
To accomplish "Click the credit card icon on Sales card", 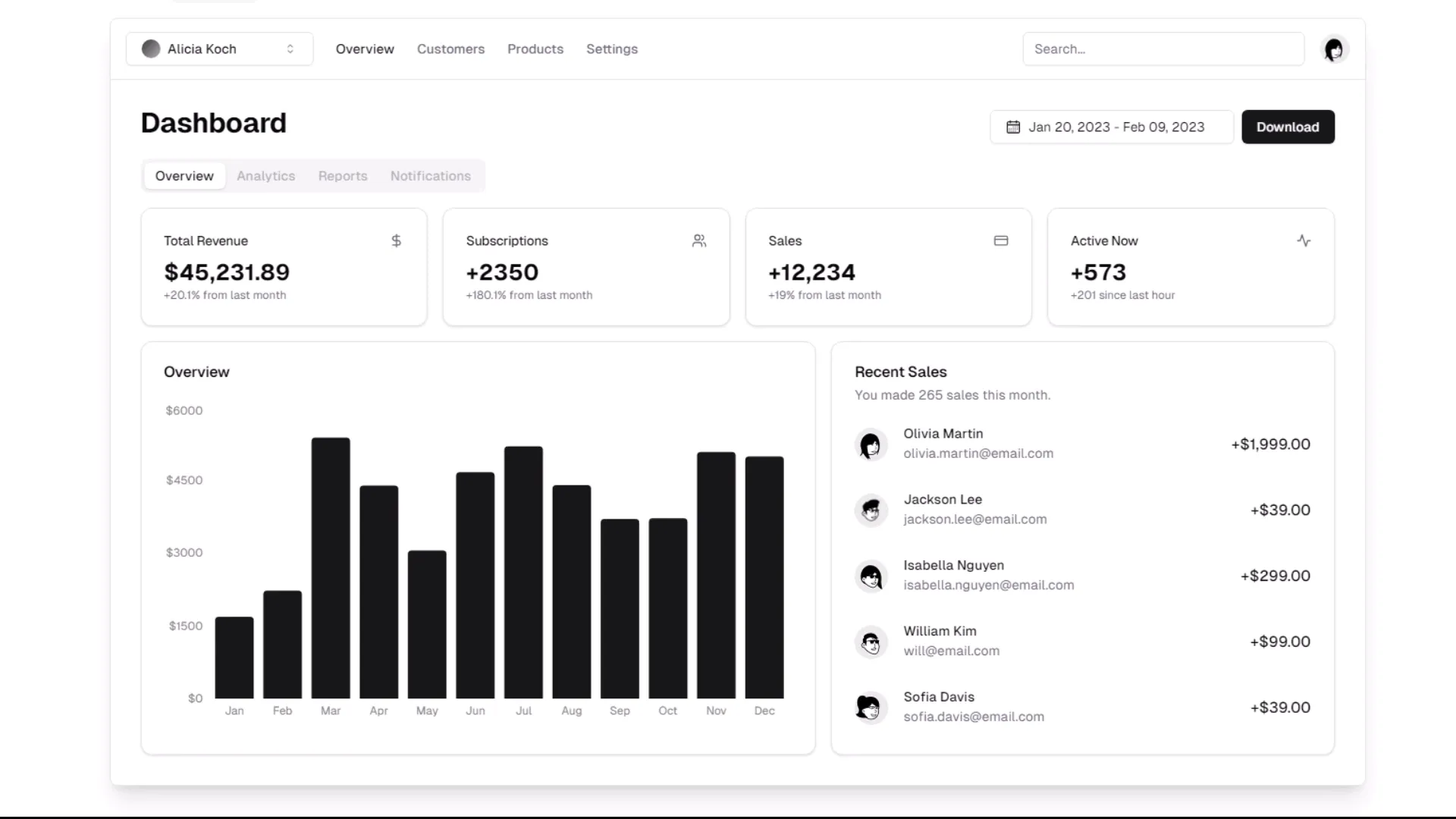I will coord(1001,241).
